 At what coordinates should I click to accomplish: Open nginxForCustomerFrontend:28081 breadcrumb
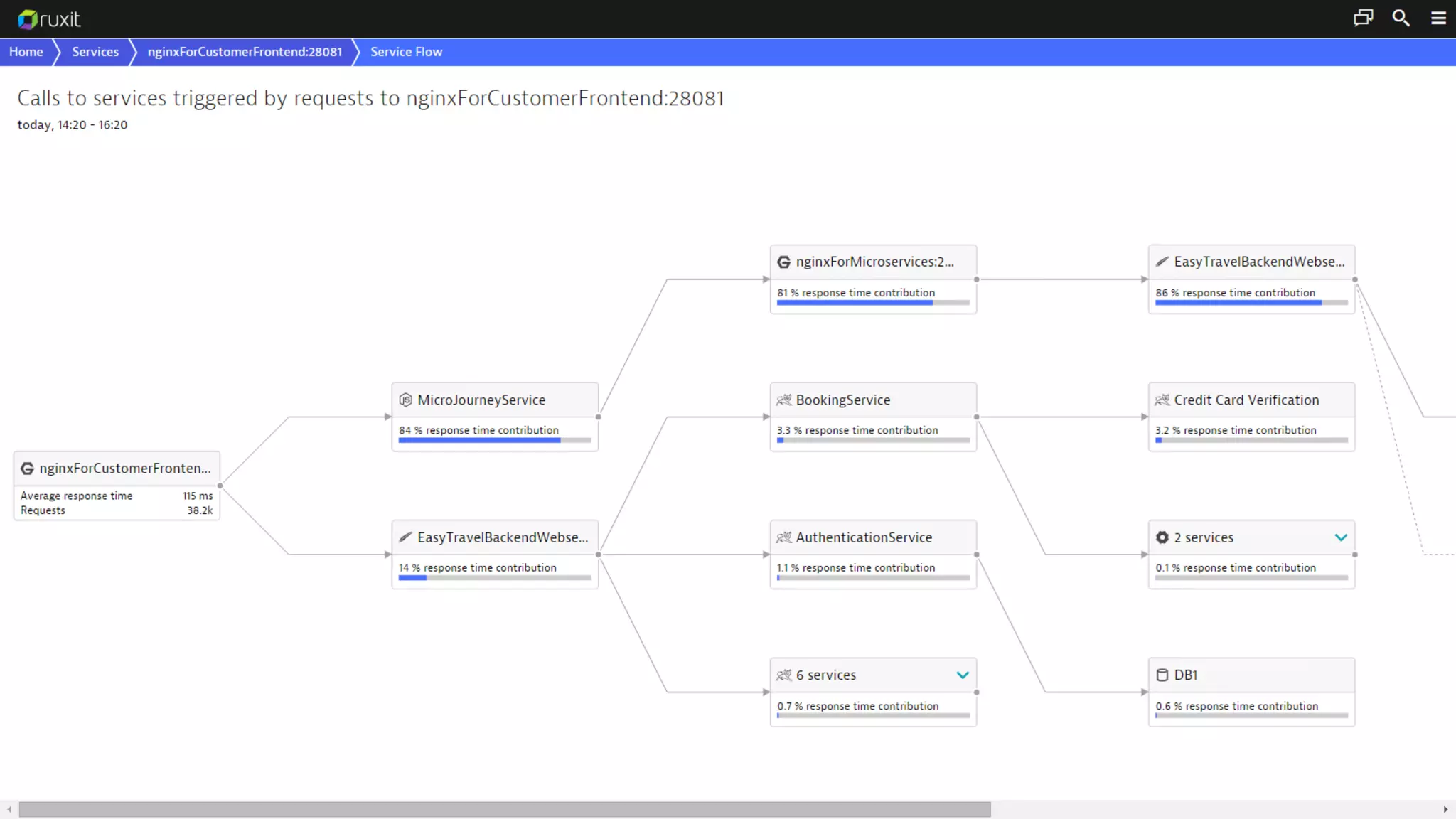pyautogui.click(x=245, y=52)
